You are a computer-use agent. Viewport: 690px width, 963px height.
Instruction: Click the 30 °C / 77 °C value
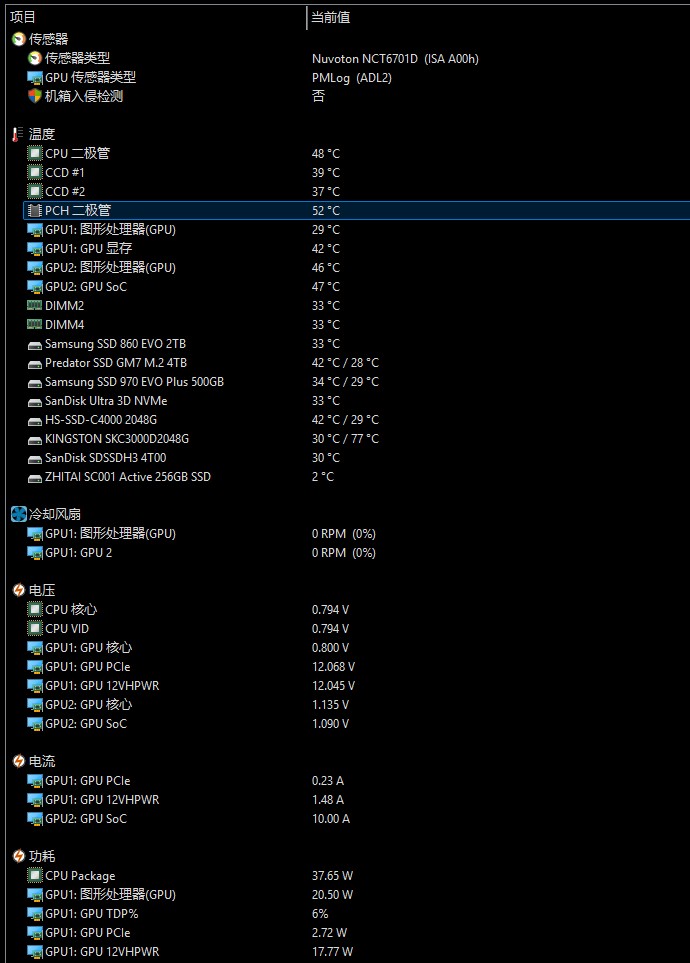point(345,439)
